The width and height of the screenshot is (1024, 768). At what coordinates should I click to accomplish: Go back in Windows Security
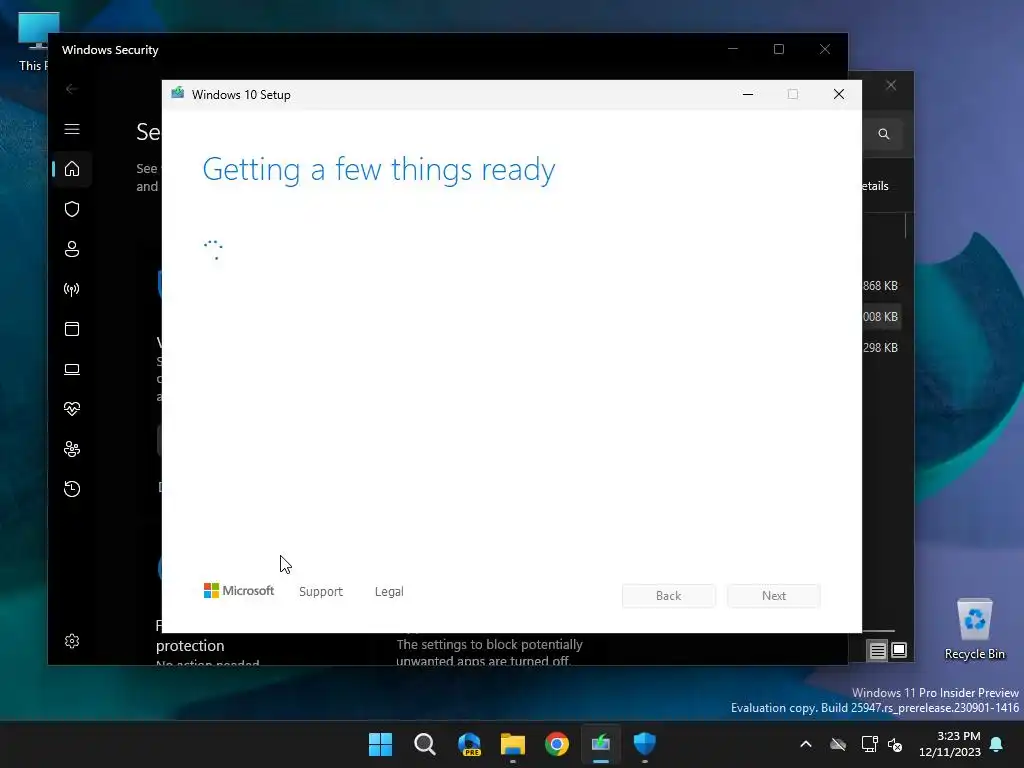pyautogui.click(x=72, y=89)
